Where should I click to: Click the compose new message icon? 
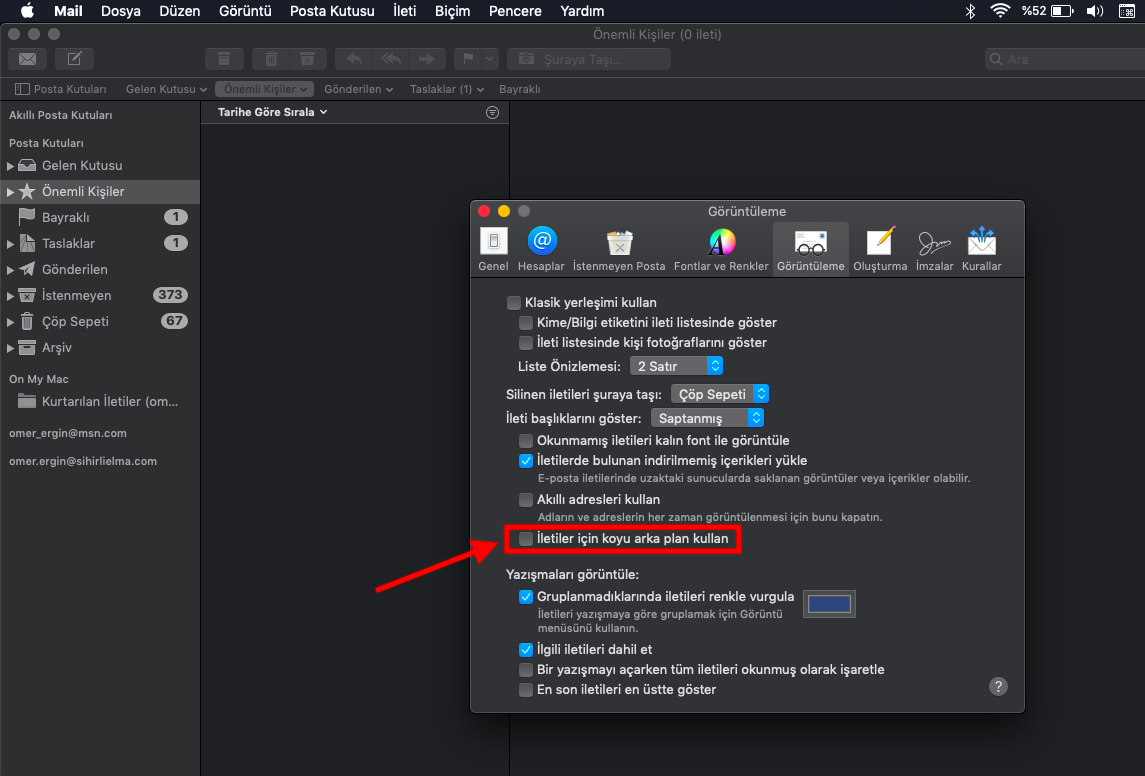pyautogui.click(x=75, y=59)
